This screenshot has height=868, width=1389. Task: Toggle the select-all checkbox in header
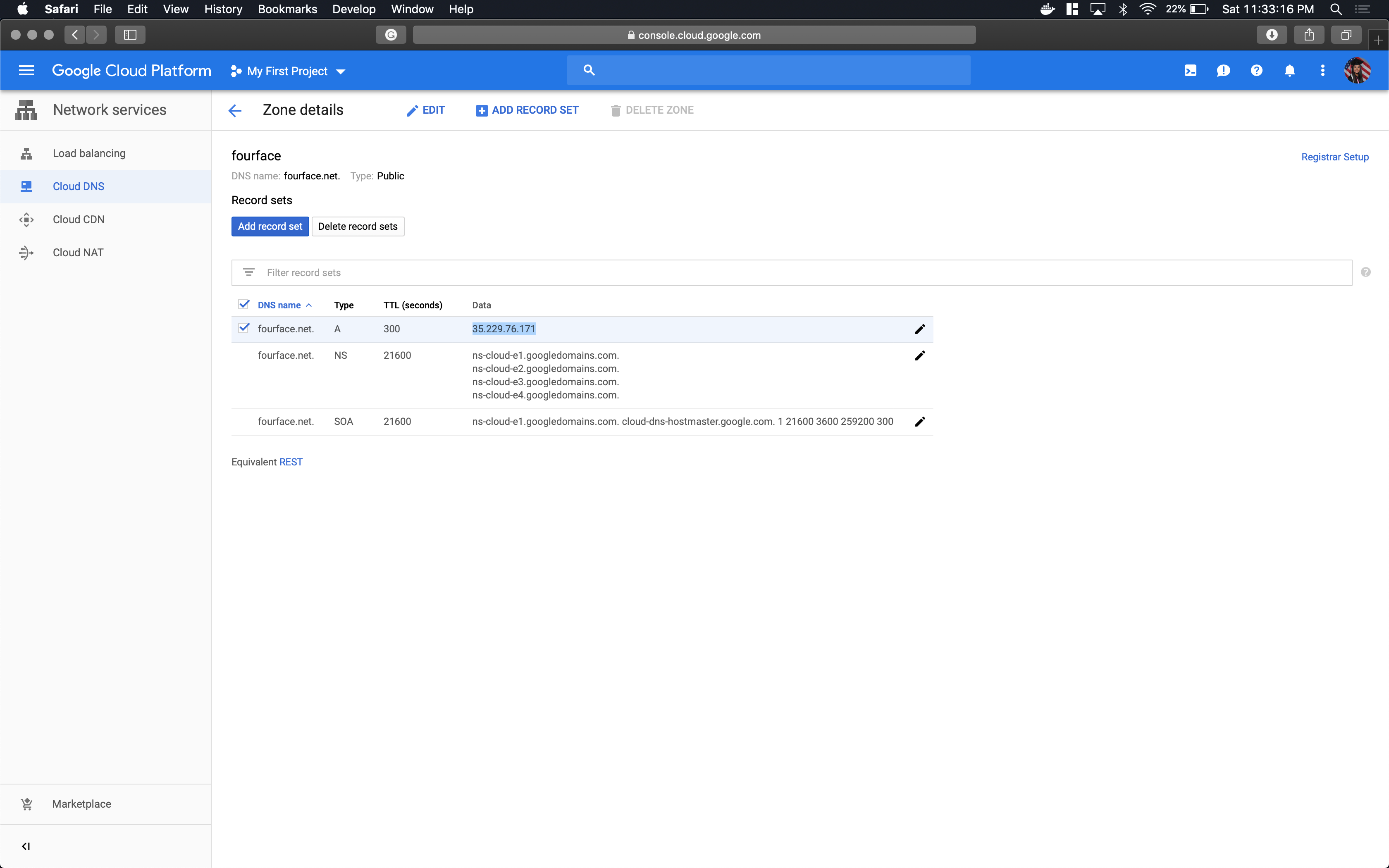click(244, 304)
